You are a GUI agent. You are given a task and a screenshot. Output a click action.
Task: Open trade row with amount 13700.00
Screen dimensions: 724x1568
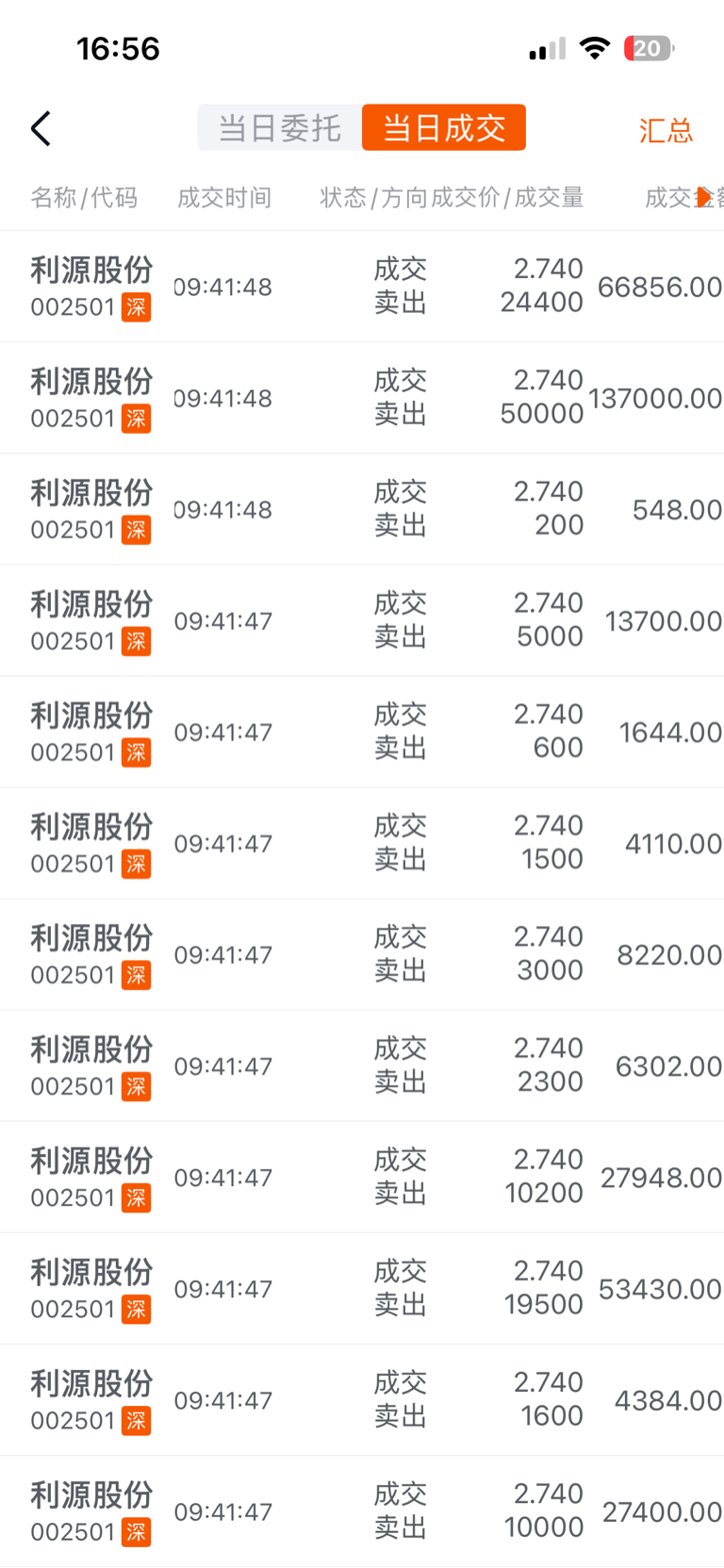(362, 620)
